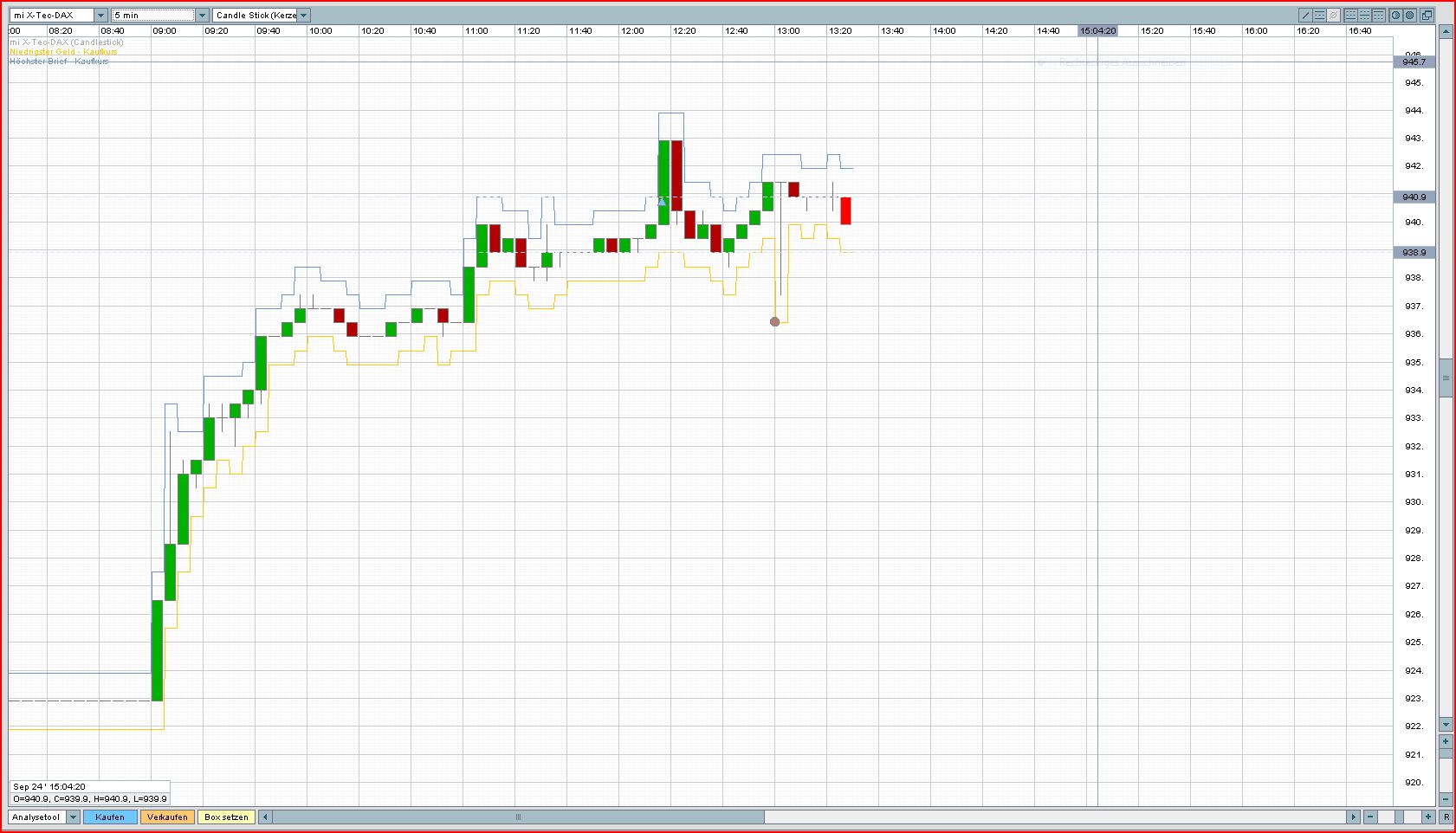Click the OHLC values readout
1456x833 pixels.
click(90, 798)
